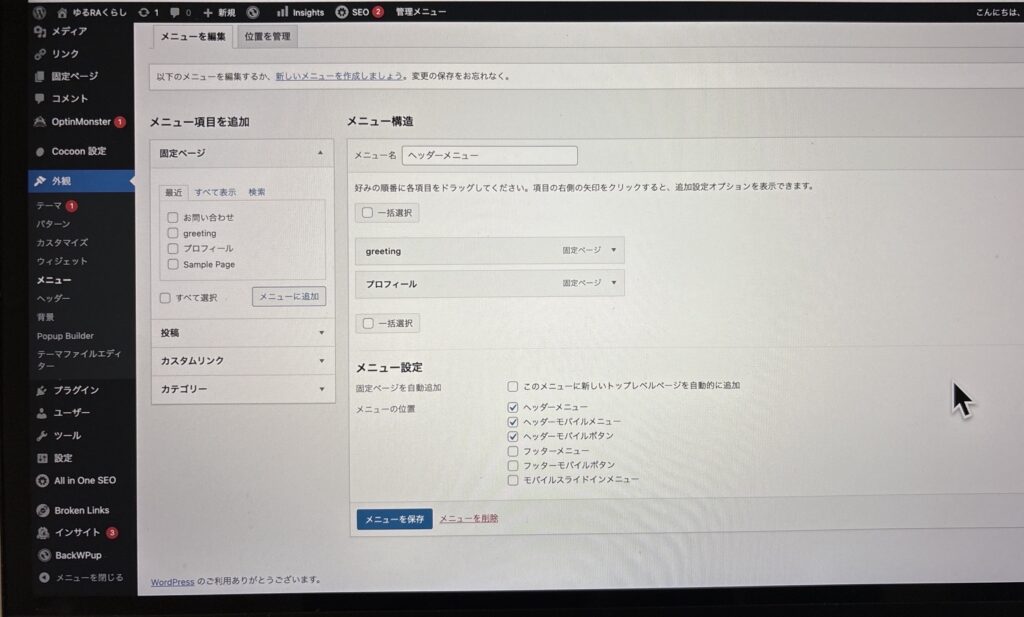Screen dimensions: 1024x617
Task: Expand the greeting menu item options arrow
Action: (613, 251)
